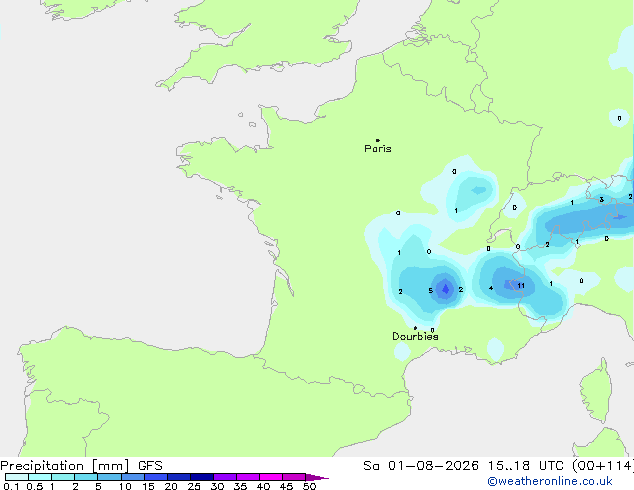Click the Paris city label

coord(378,149)
